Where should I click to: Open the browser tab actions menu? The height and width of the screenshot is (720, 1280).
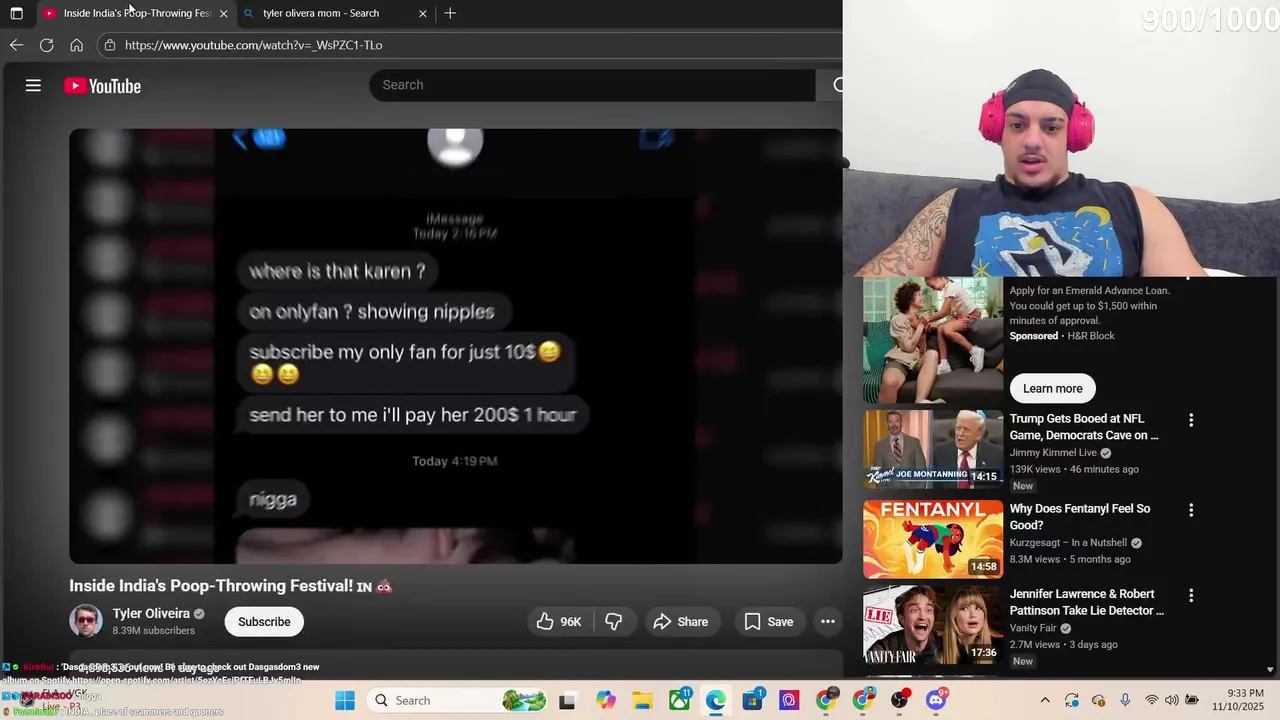coord(16,13)
